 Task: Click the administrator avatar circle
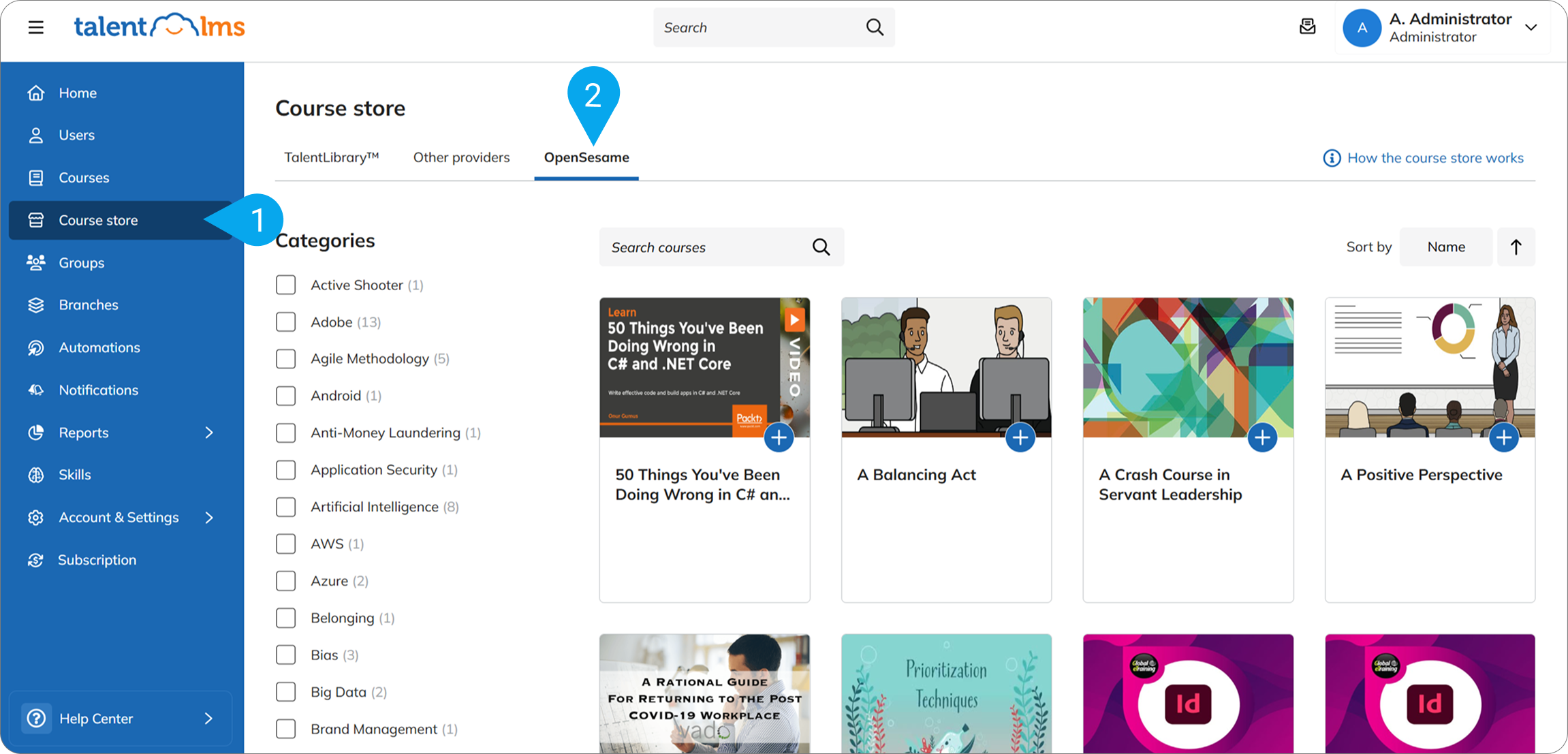click(x=1362, y=28)
